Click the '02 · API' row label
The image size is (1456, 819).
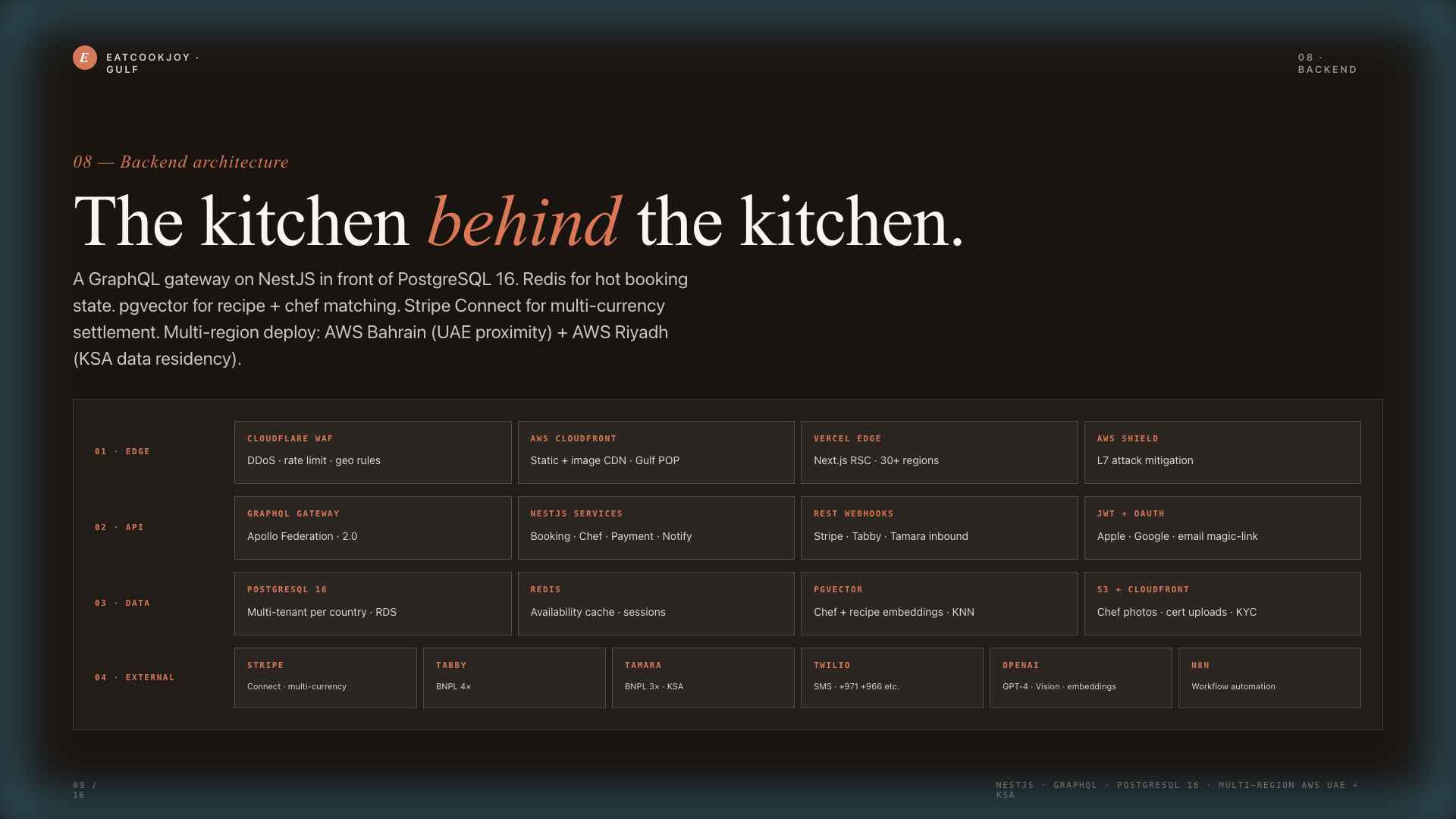click(119, 528)
